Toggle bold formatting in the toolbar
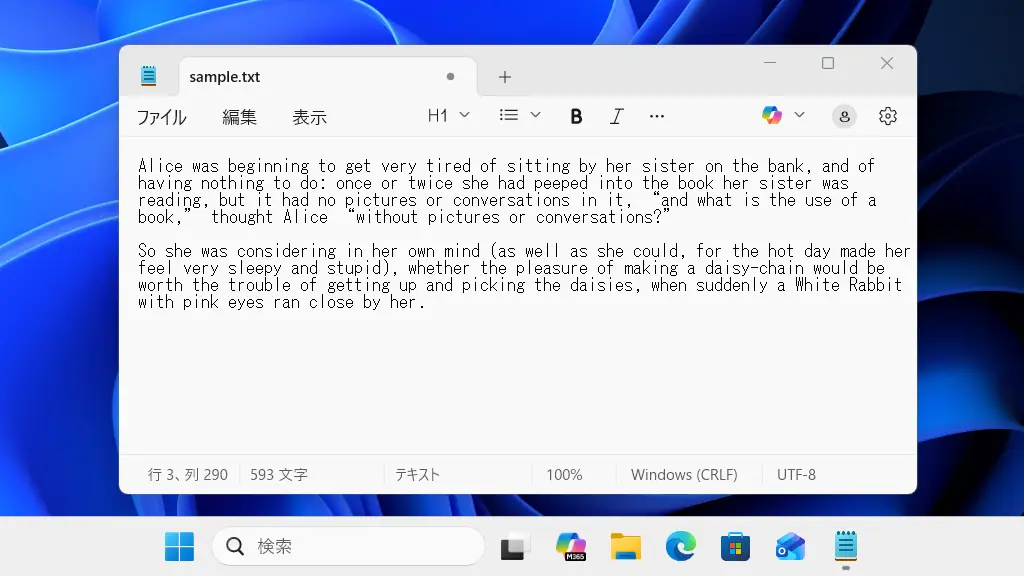 point(576,116)
